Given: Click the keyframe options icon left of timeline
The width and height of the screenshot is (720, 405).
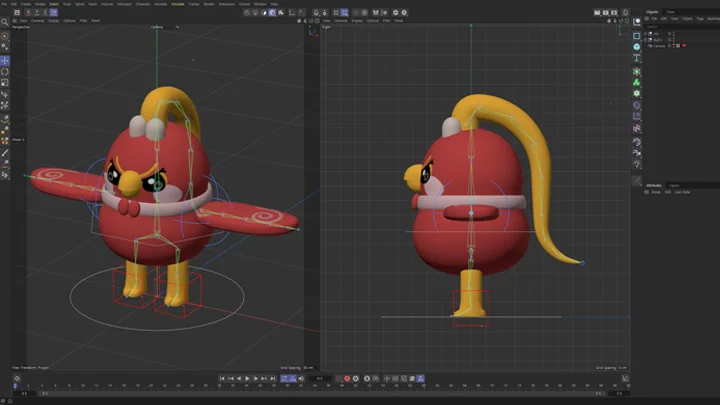Looking at the screenshot, I should tap(17, 378).
